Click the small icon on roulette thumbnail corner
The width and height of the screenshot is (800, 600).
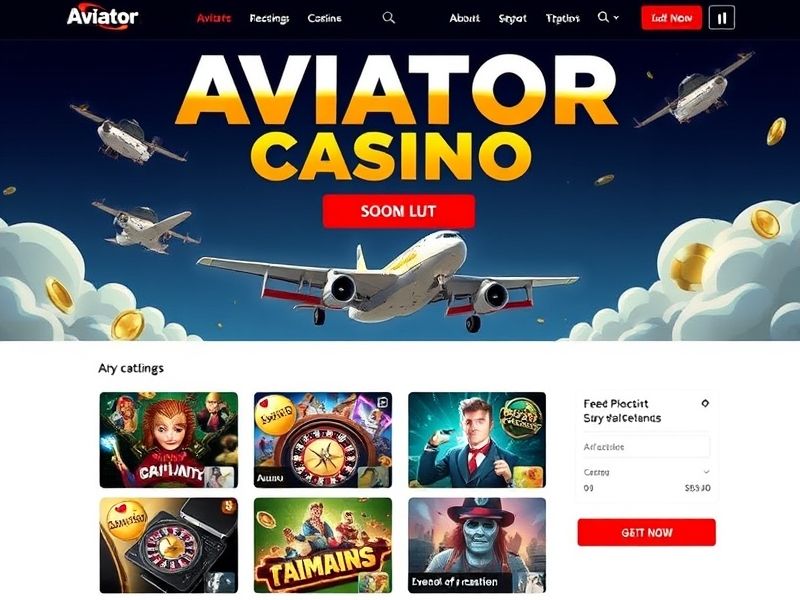pos(383,403)
